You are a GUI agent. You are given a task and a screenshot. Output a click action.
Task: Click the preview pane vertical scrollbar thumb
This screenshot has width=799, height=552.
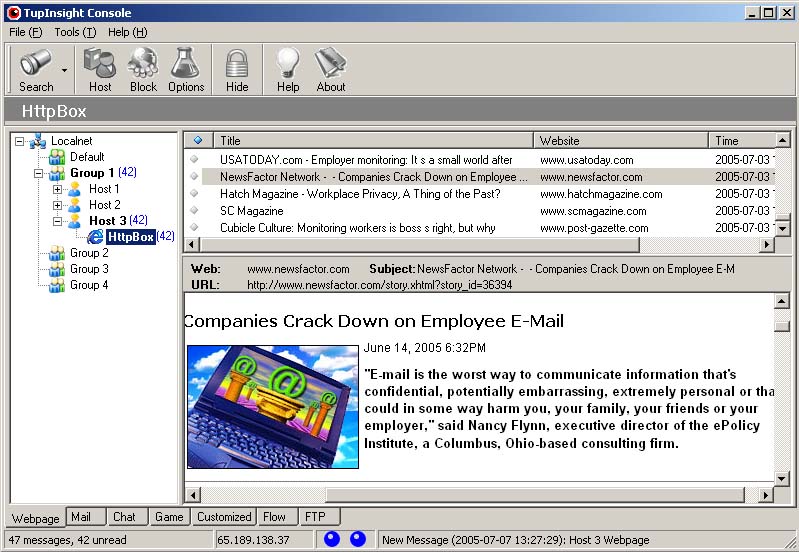click(x=782, y=326)
